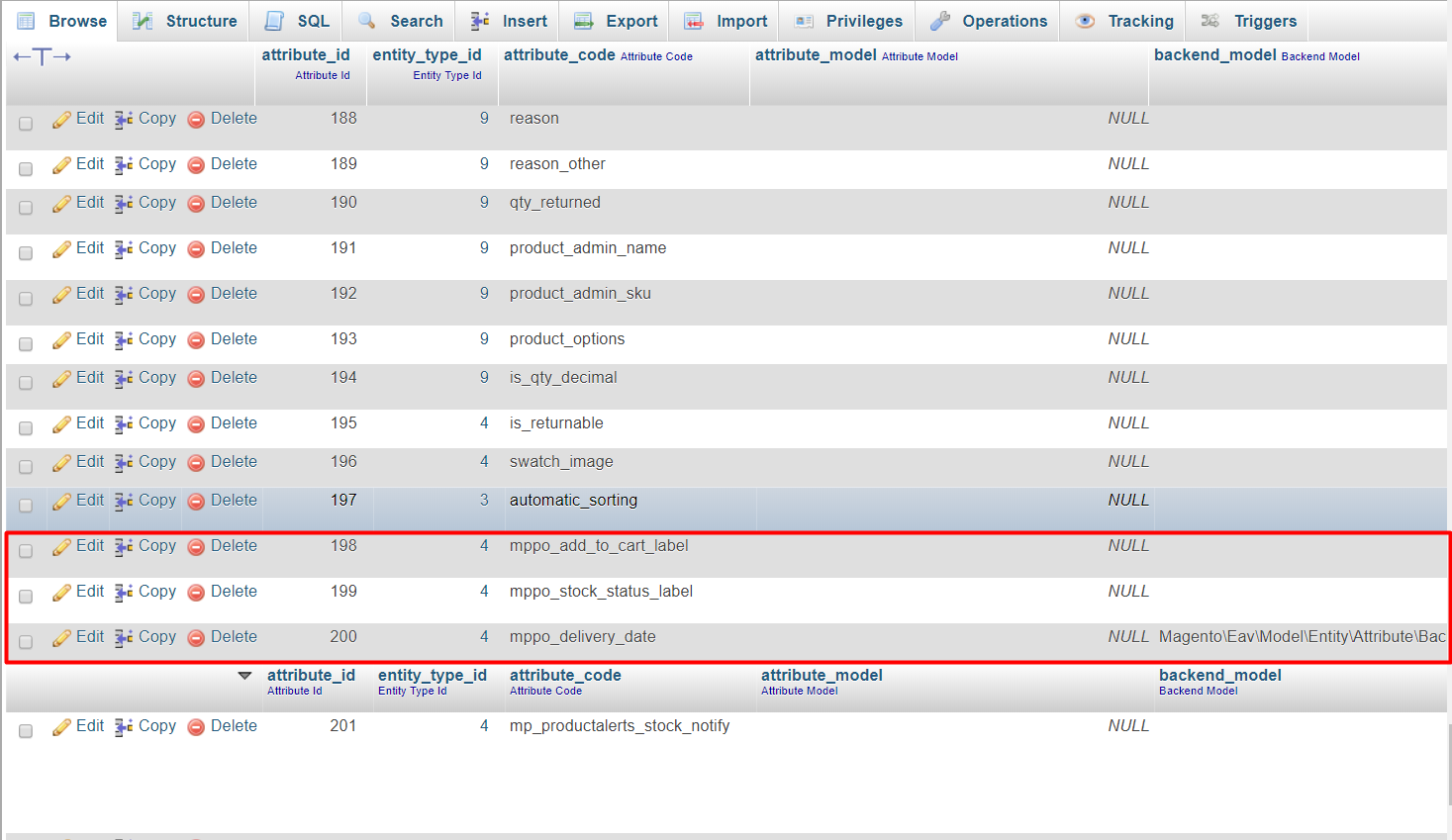Image resolution: width=1452 pixels, height=840 pixels.
Task: Click the column resize arrows toggle
Action: point(42,56)
